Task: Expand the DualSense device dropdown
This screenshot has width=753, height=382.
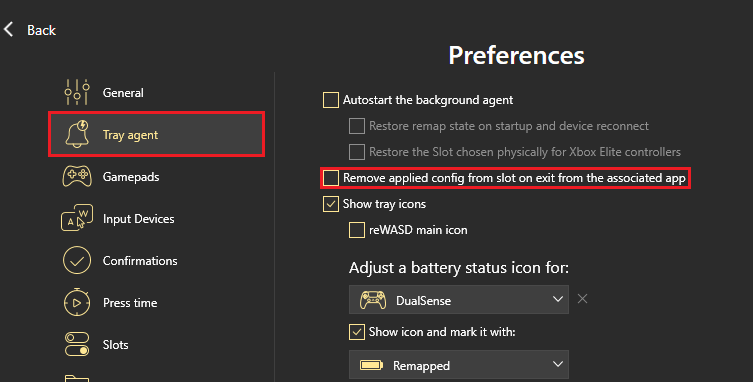Action: pyautogui.click(x=459, y=299)
